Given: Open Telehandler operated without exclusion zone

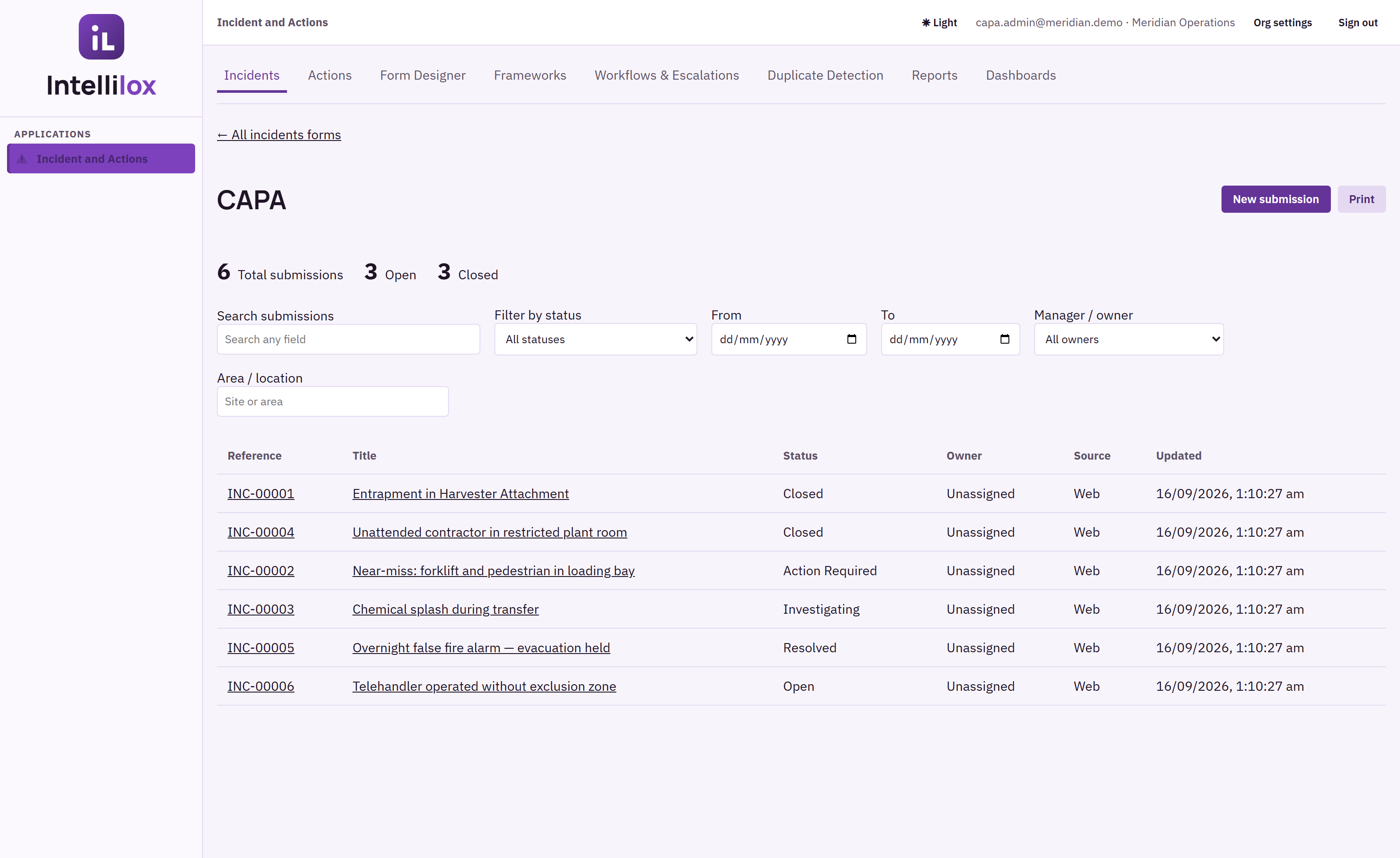Looking at the screenshot, I should (x=484, y=686).
